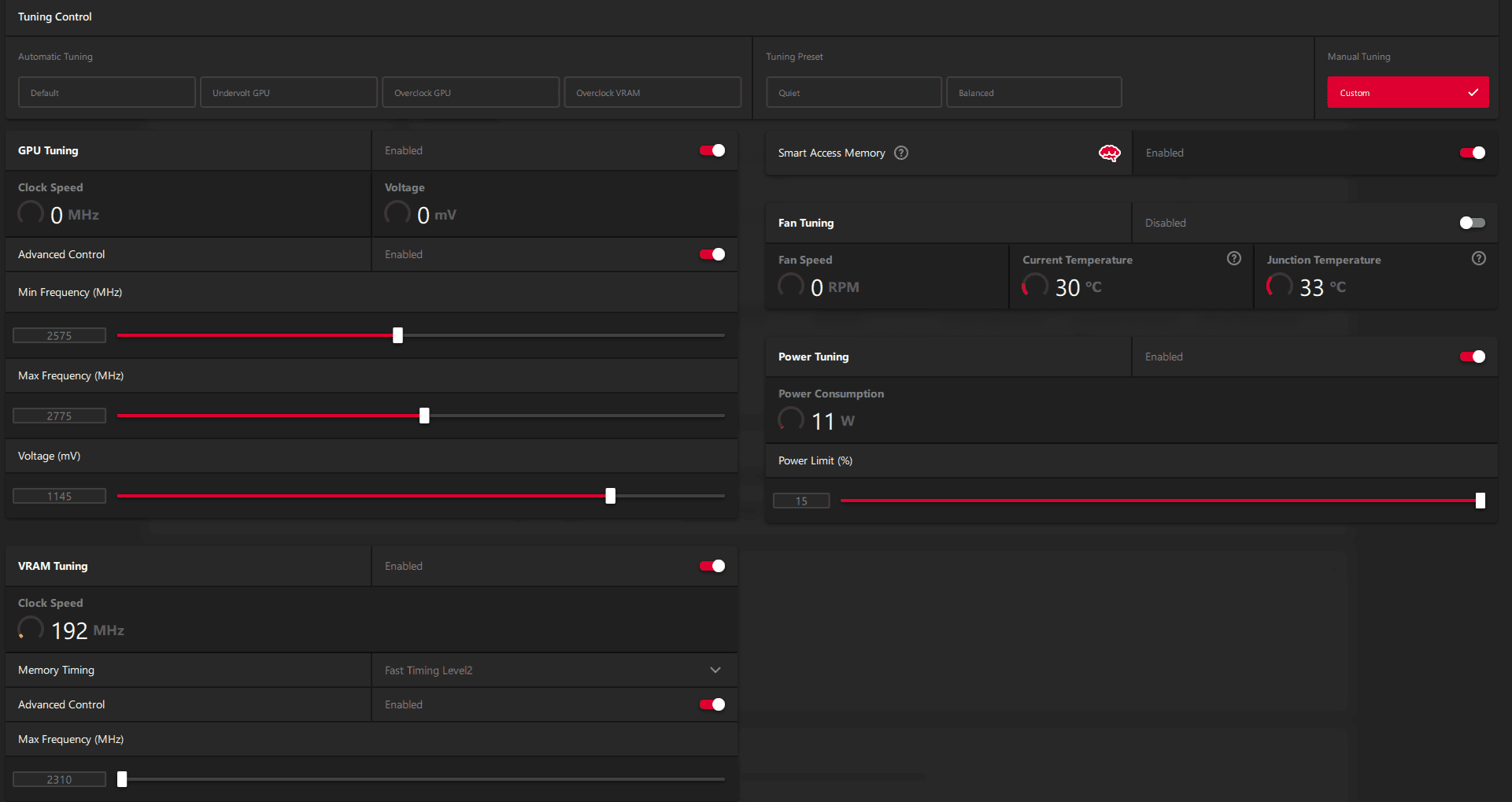Disable the Power Tuning toggle
The image size is (1512, 802).
[x=1473, y=357]
